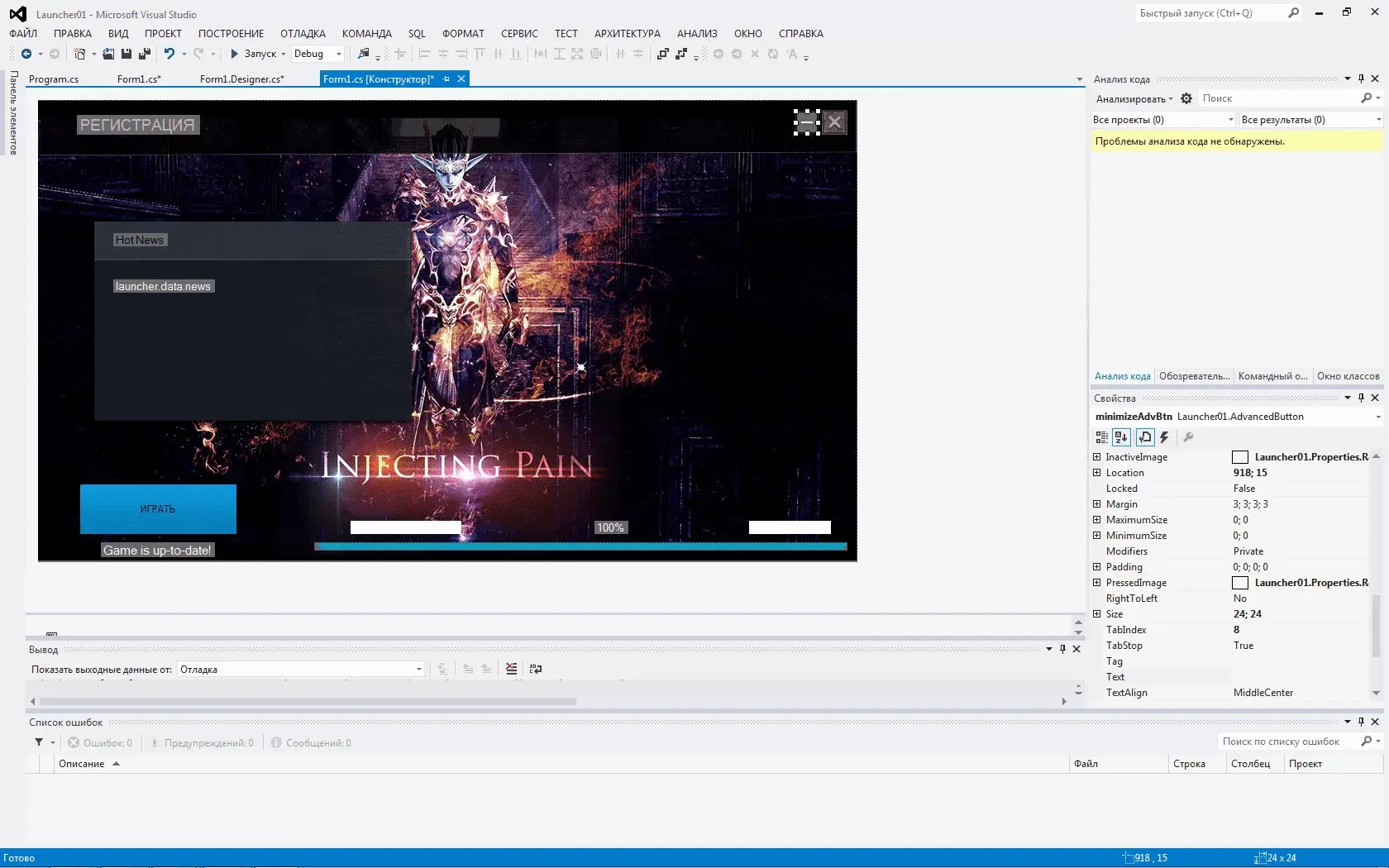Toggle the Ошибок: 0 errors filter
Image resolution: width=1389 pixels, height=868 pixels.
[x=100, y=742]
